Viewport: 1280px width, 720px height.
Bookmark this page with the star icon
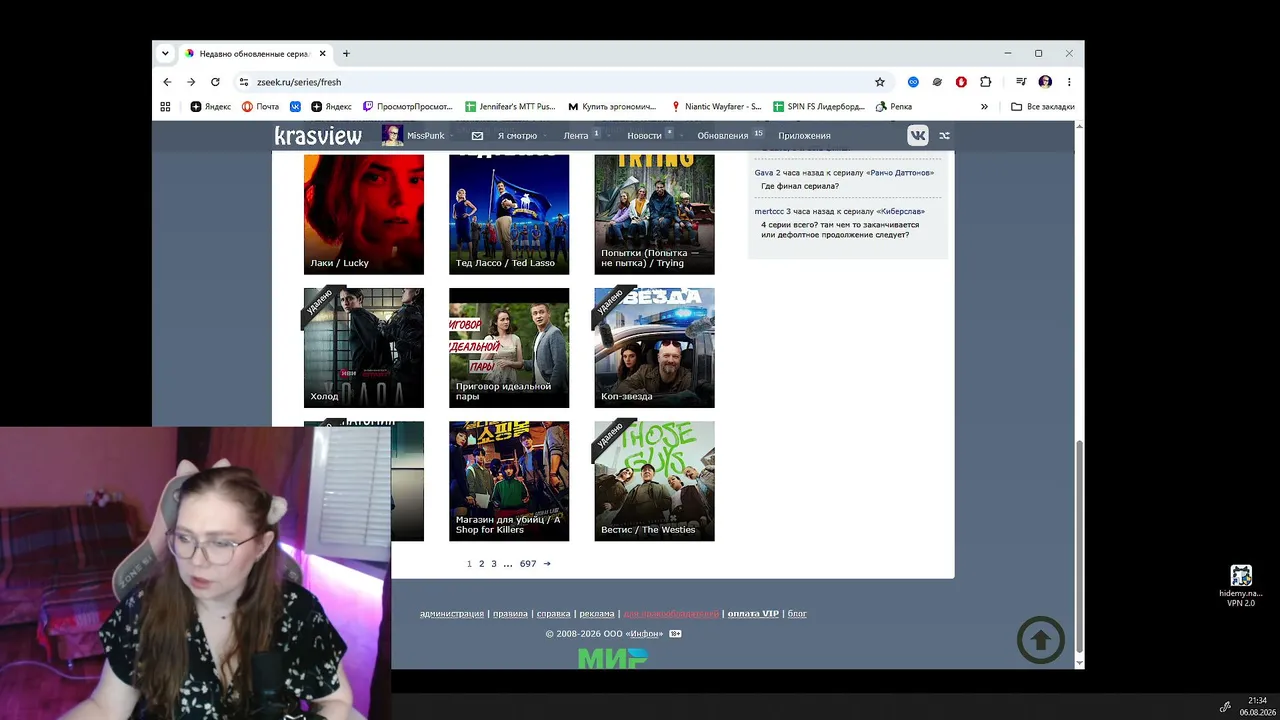880,82
